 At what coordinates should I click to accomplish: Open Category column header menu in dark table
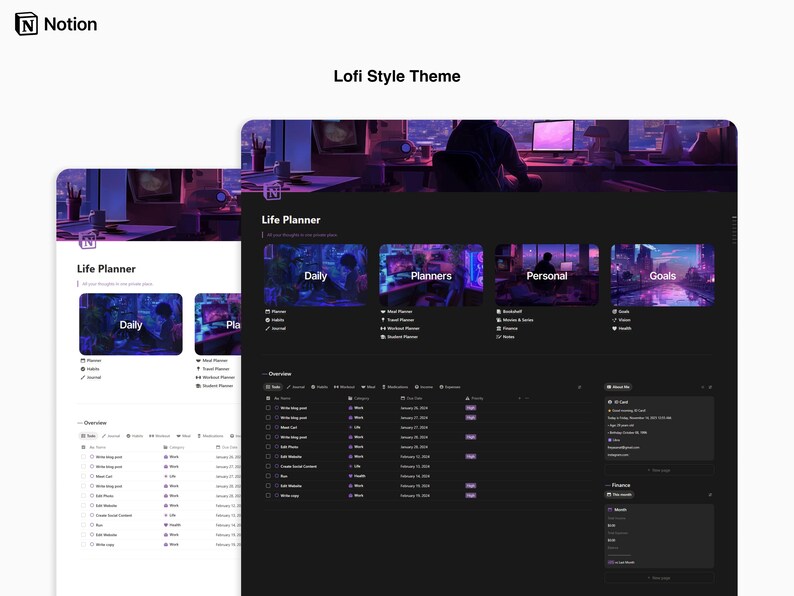tap(359, 399)
